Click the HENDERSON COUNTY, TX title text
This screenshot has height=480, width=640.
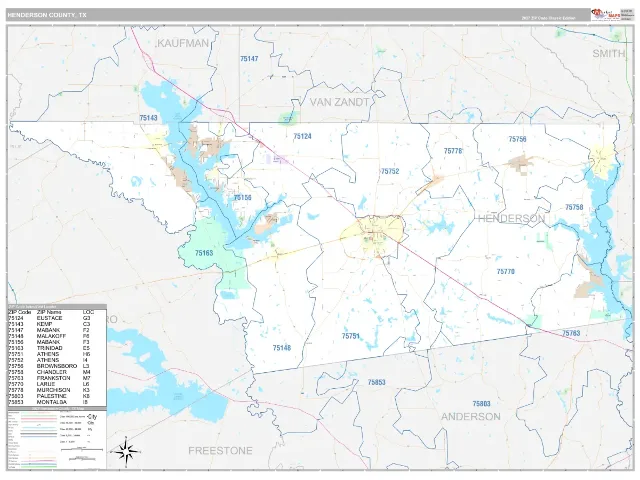47,15
